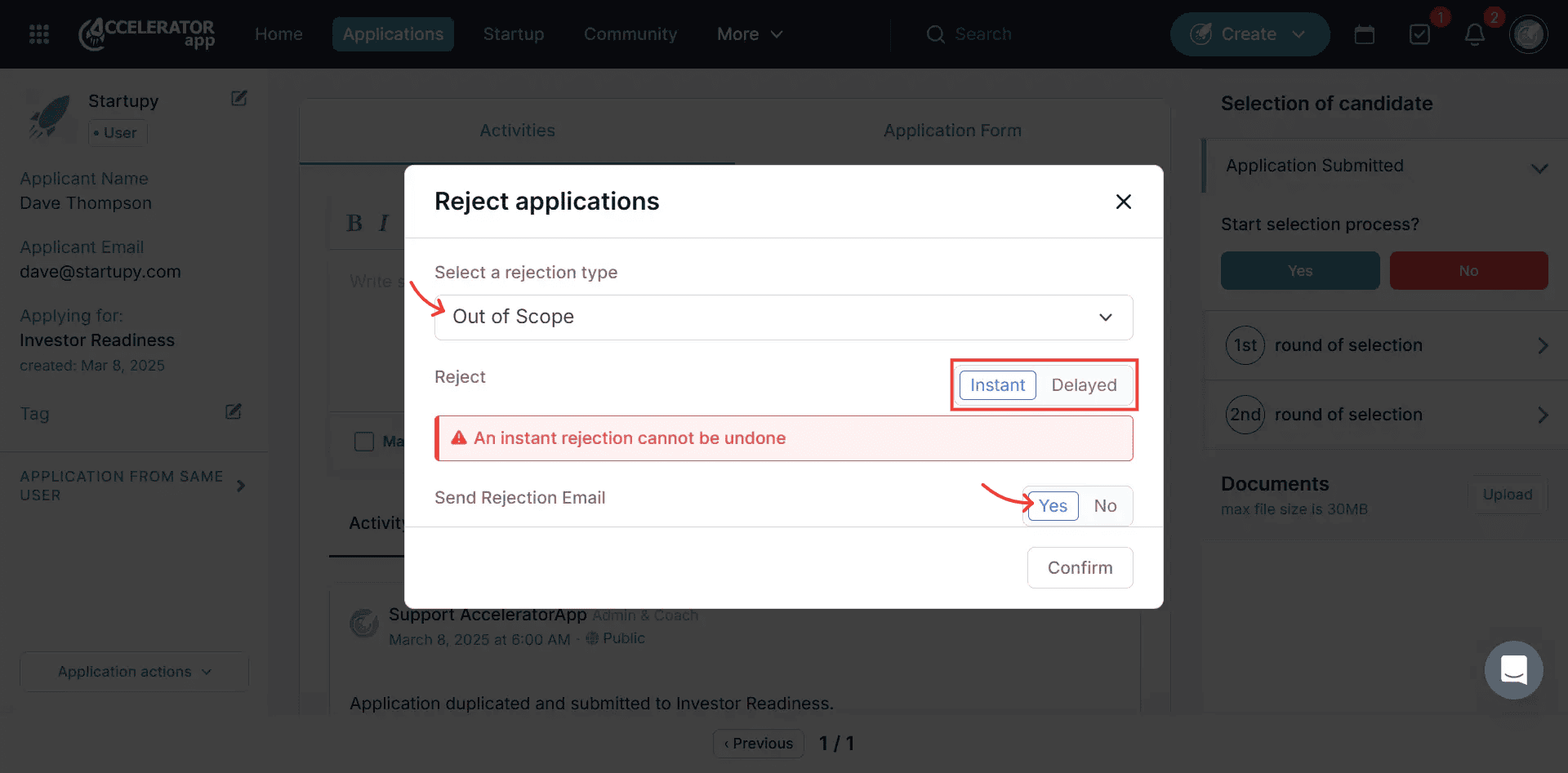Open the chat support bubble

tap(1513, 670)
